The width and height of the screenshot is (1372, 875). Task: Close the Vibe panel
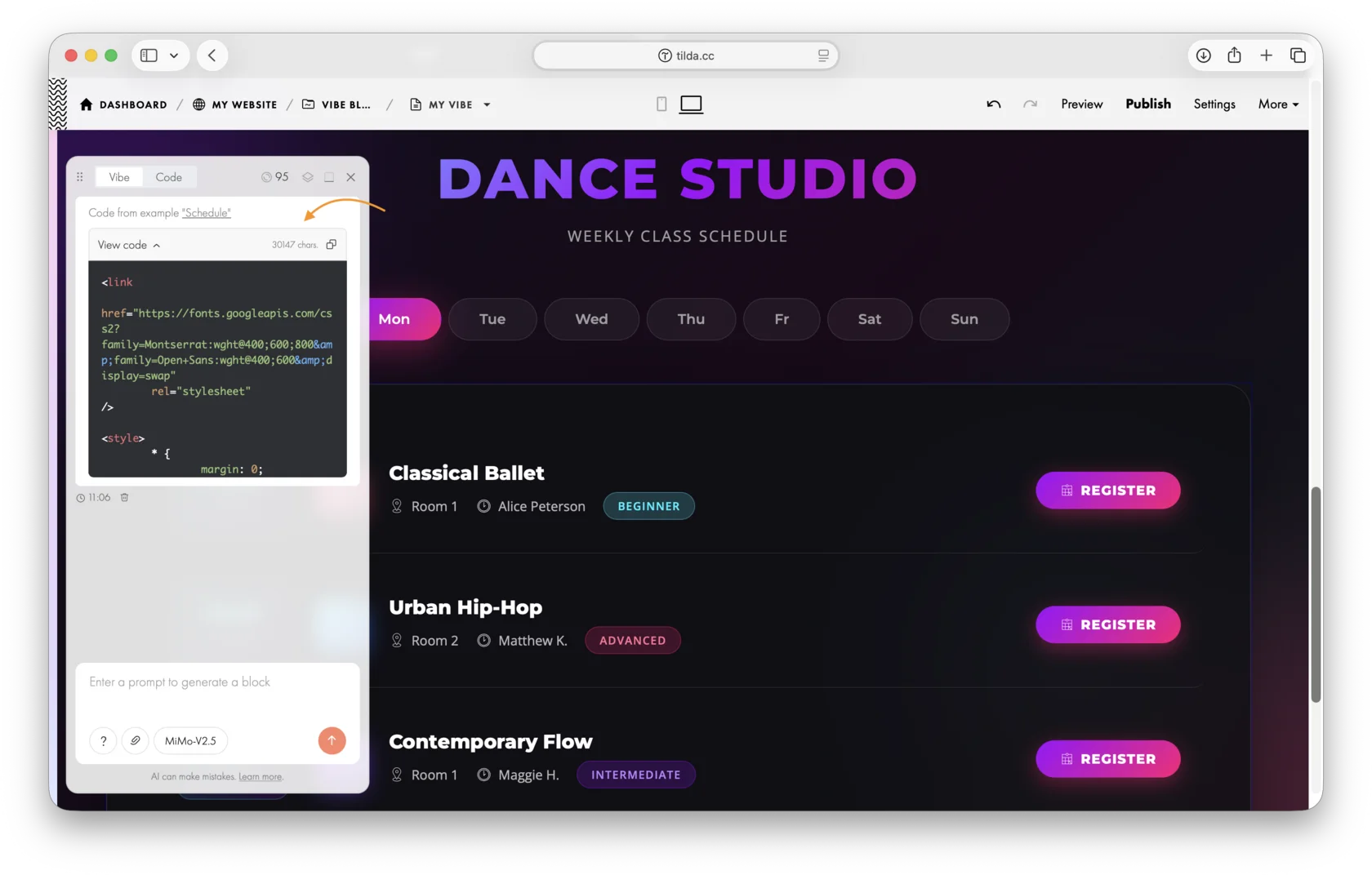tap(350, 177)
